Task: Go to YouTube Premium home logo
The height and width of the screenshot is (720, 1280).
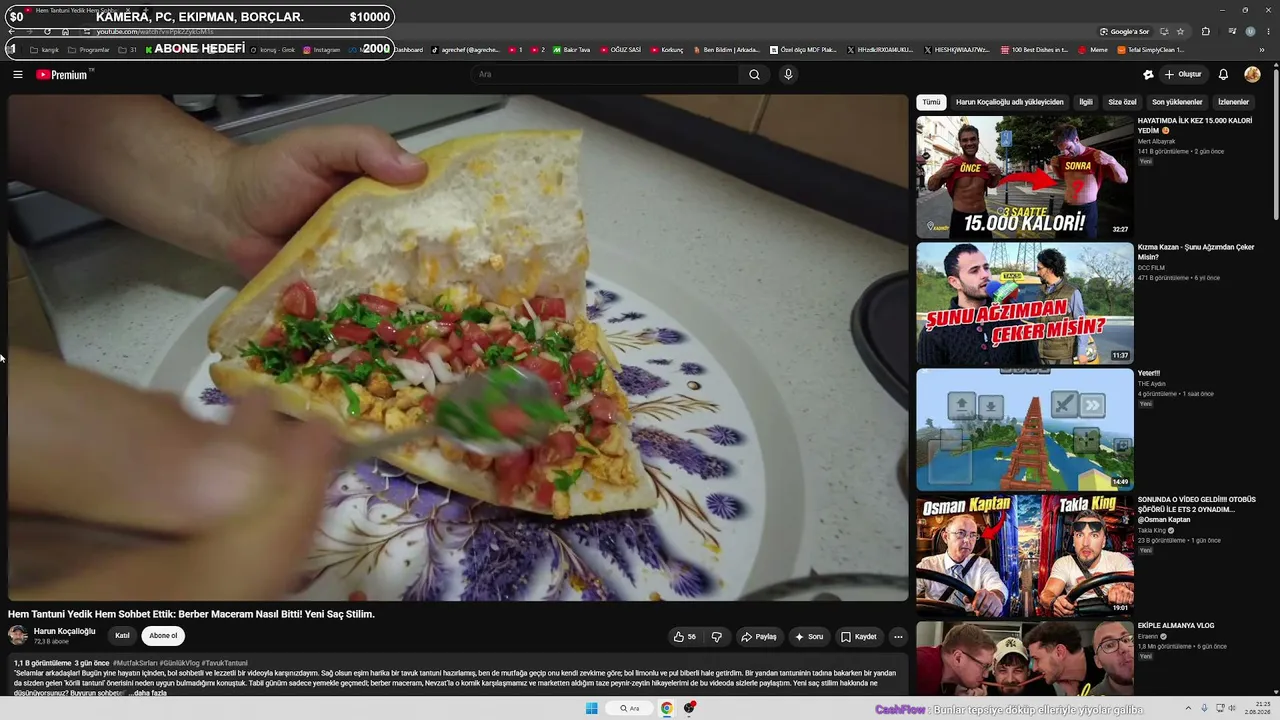Action: pyautogui.click(x=64, y=74)
